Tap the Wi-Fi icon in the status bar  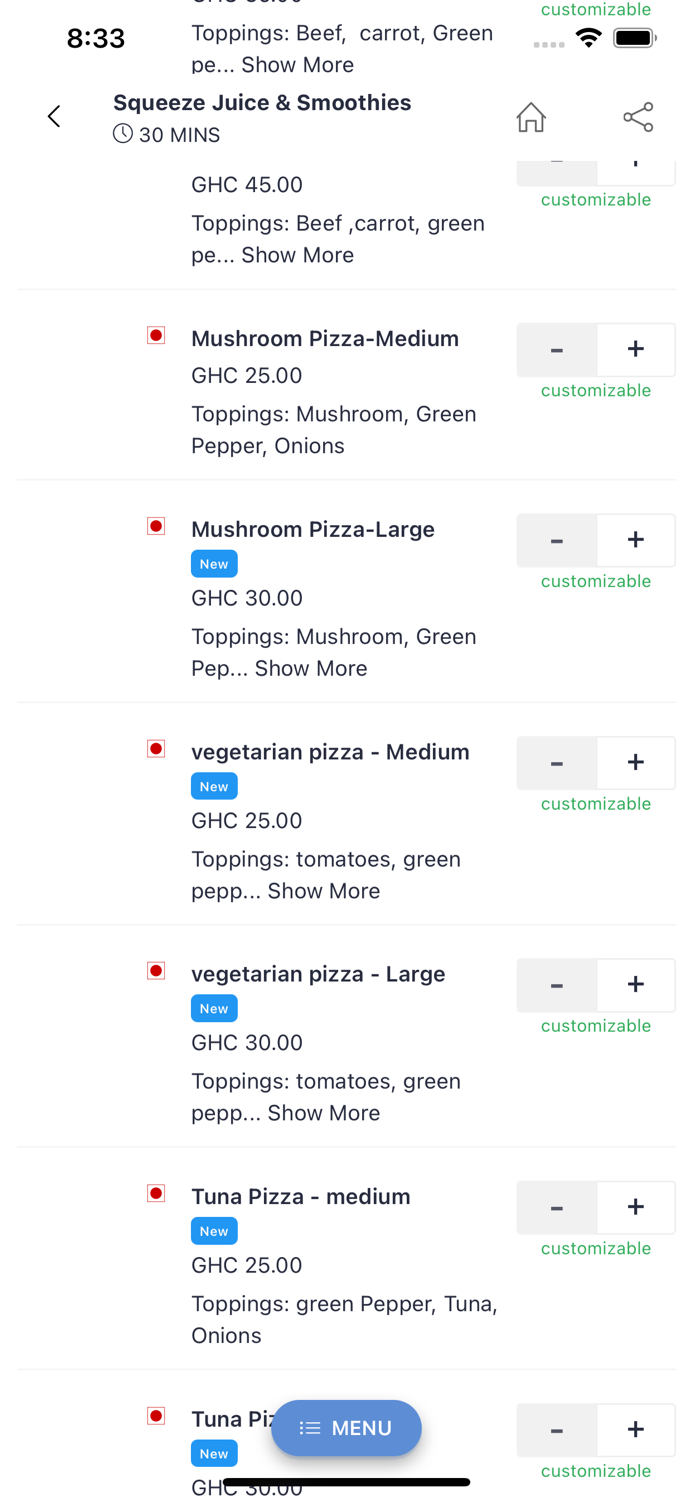(588, 37)
